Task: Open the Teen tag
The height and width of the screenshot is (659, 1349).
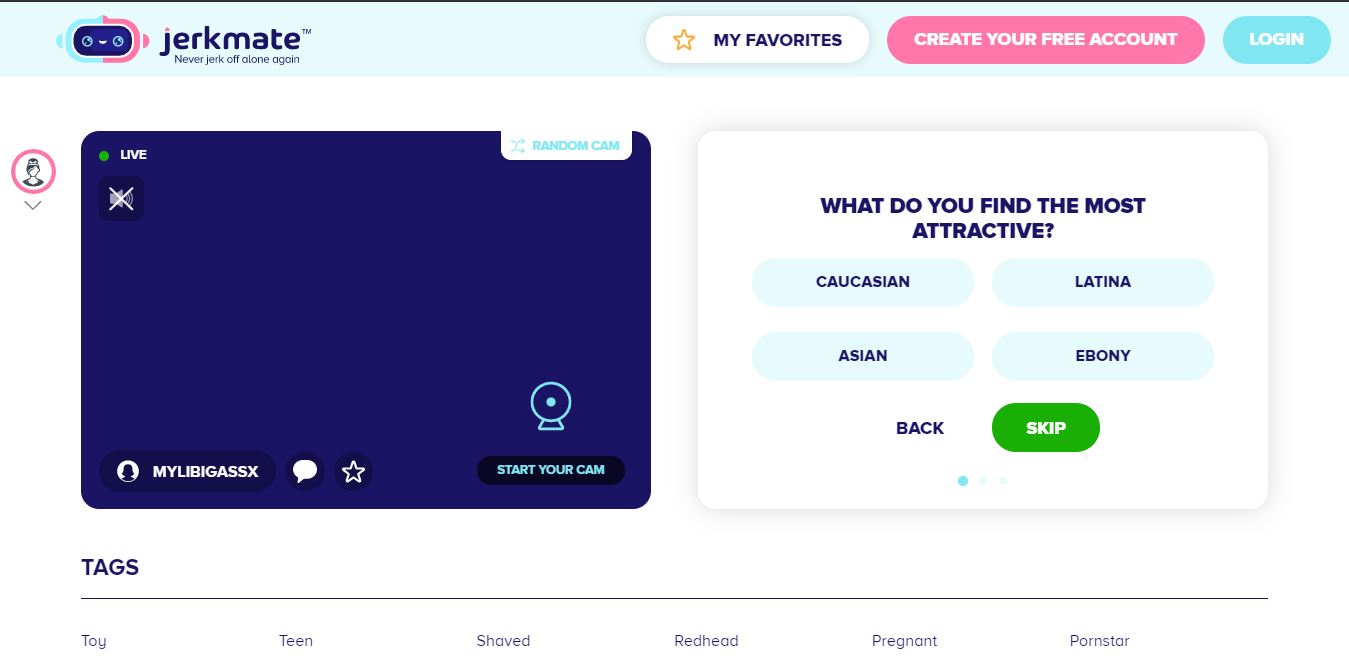Action: (x=296, y=641)
